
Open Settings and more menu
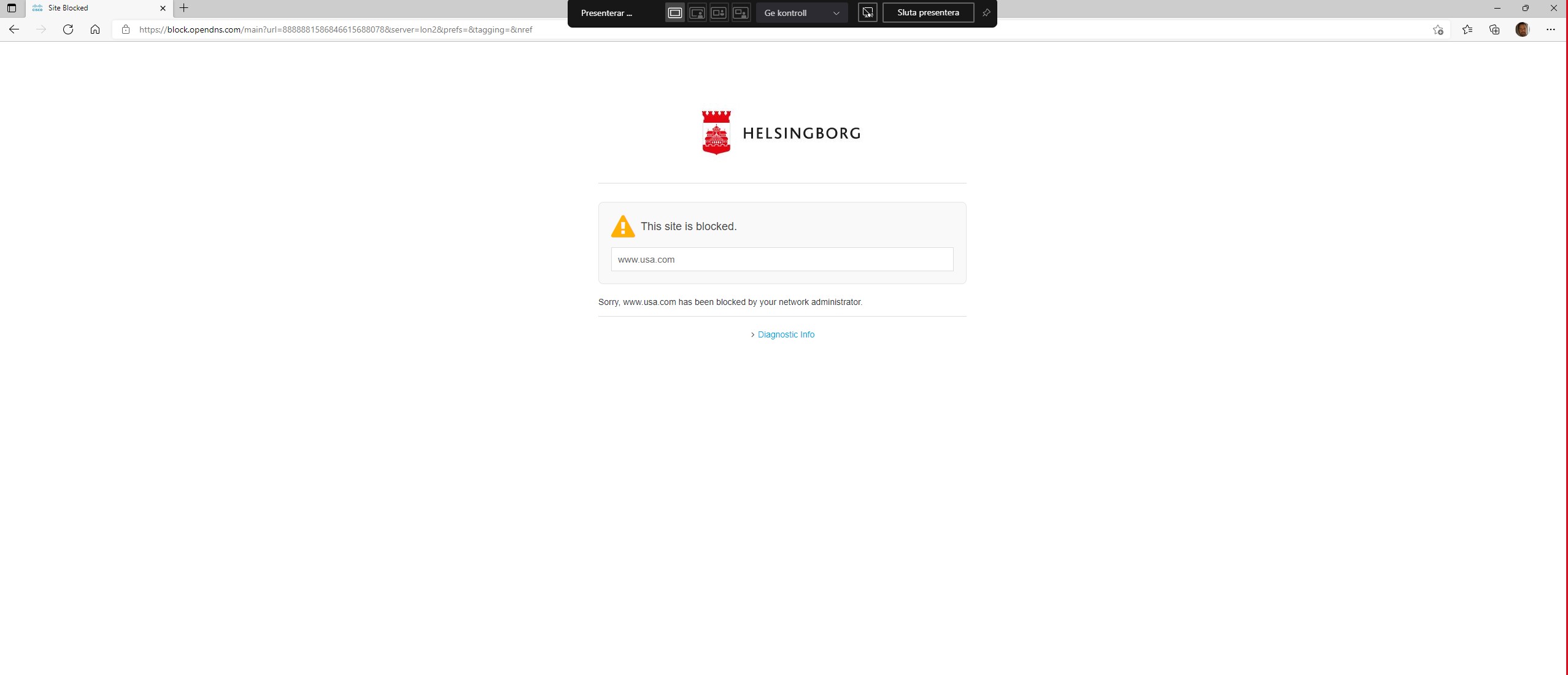[x=1550, y=29]
